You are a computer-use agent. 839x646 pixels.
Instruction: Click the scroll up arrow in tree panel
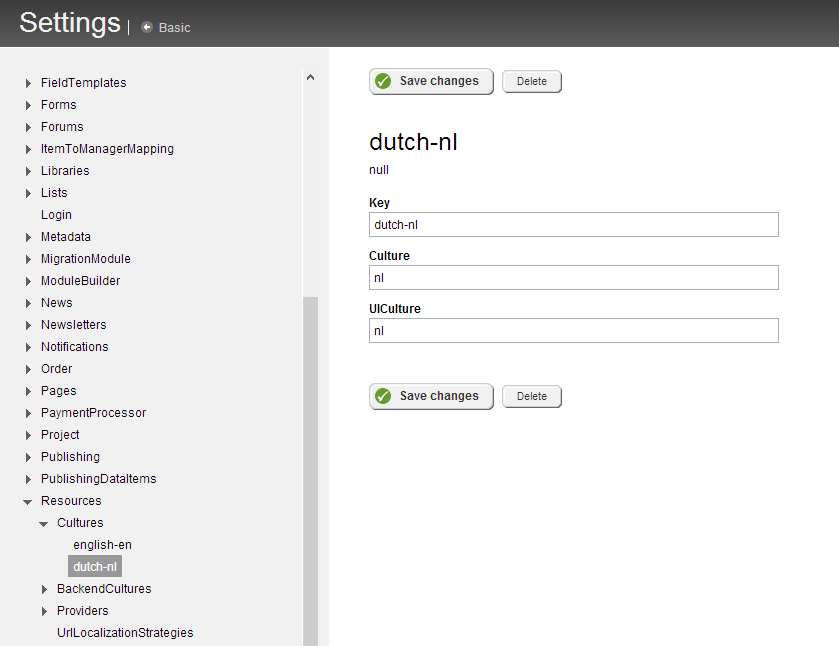[x=310, y=78]
